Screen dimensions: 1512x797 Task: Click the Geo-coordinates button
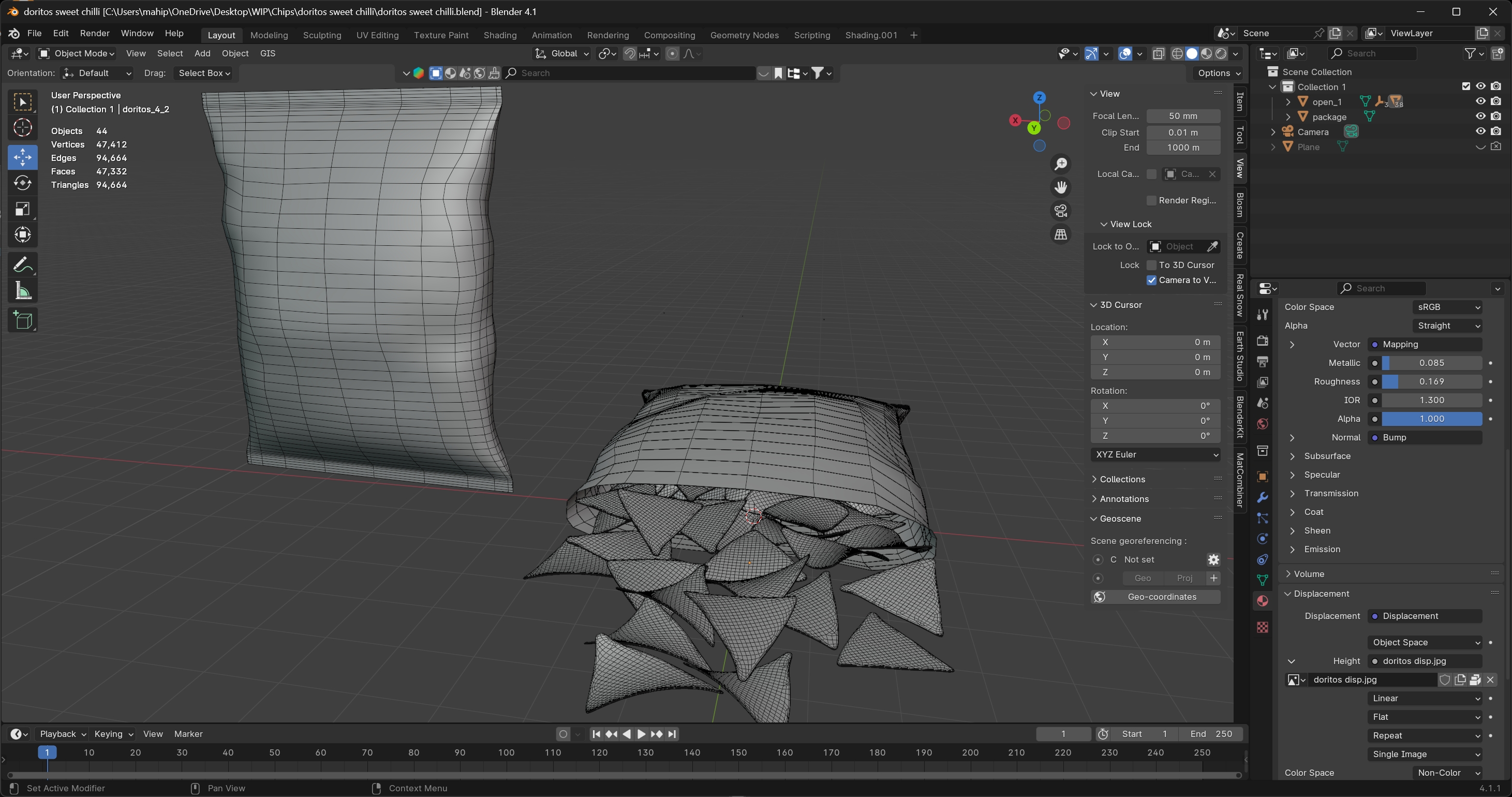1155,597
